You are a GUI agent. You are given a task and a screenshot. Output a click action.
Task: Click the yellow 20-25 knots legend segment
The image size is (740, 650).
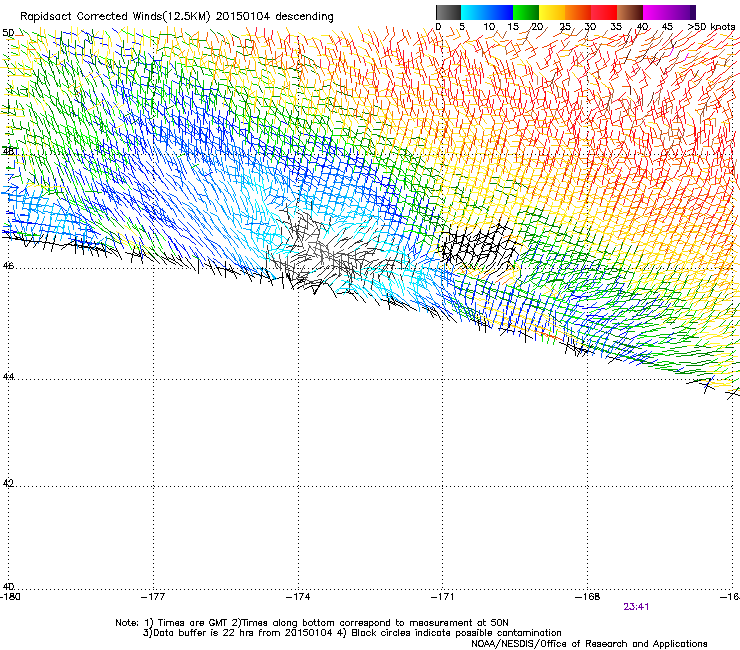552,12
